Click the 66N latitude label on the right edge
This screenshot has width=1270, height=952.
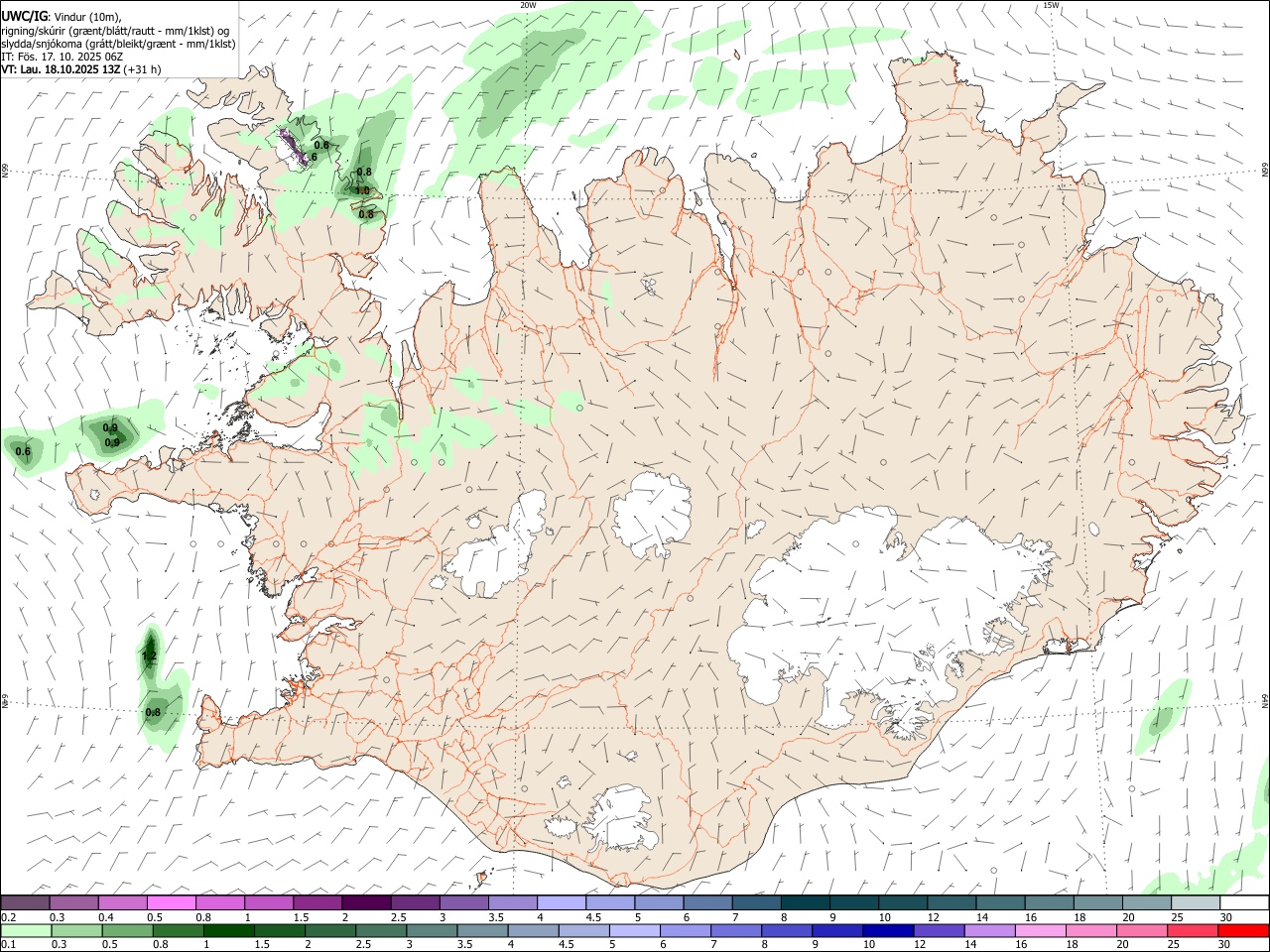tap(1265, 171)
